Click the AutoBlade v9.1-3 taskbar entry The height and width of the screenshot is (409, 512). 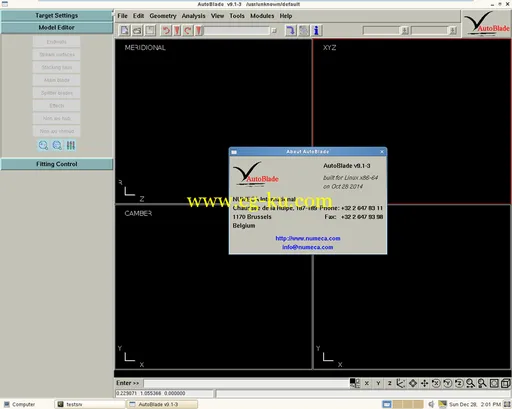(162, 404)
